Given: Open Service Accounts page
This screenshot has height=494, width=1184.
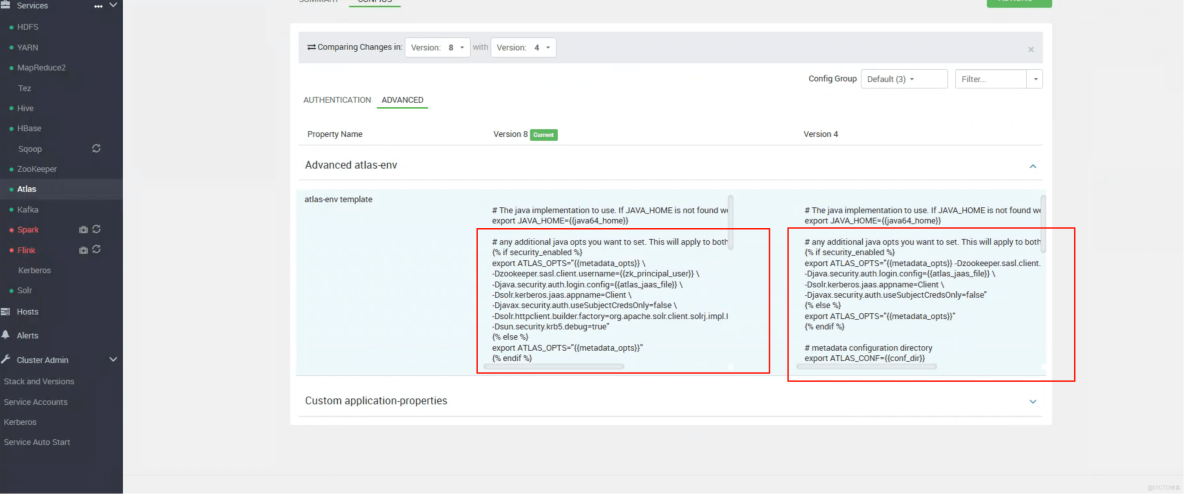Looking at the screenshot, I should (35, 402).
